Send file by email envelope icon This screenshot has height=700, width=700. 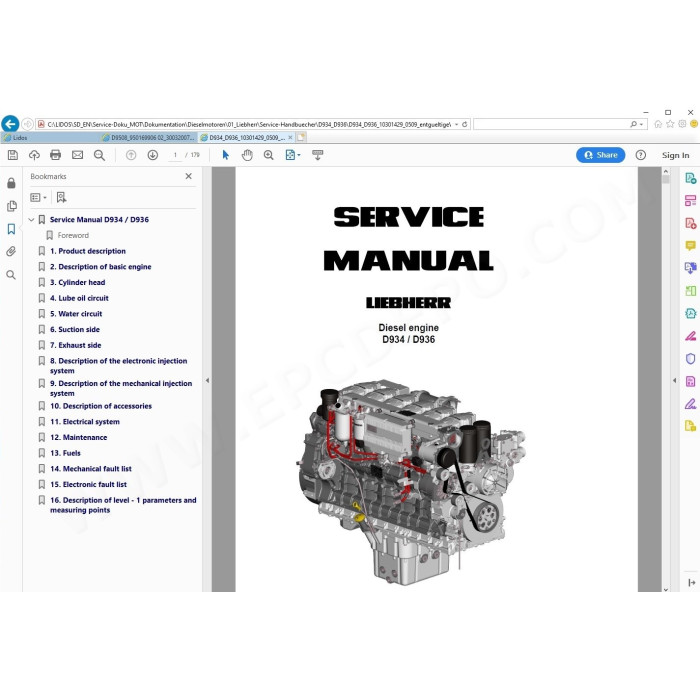coord(77,155)
